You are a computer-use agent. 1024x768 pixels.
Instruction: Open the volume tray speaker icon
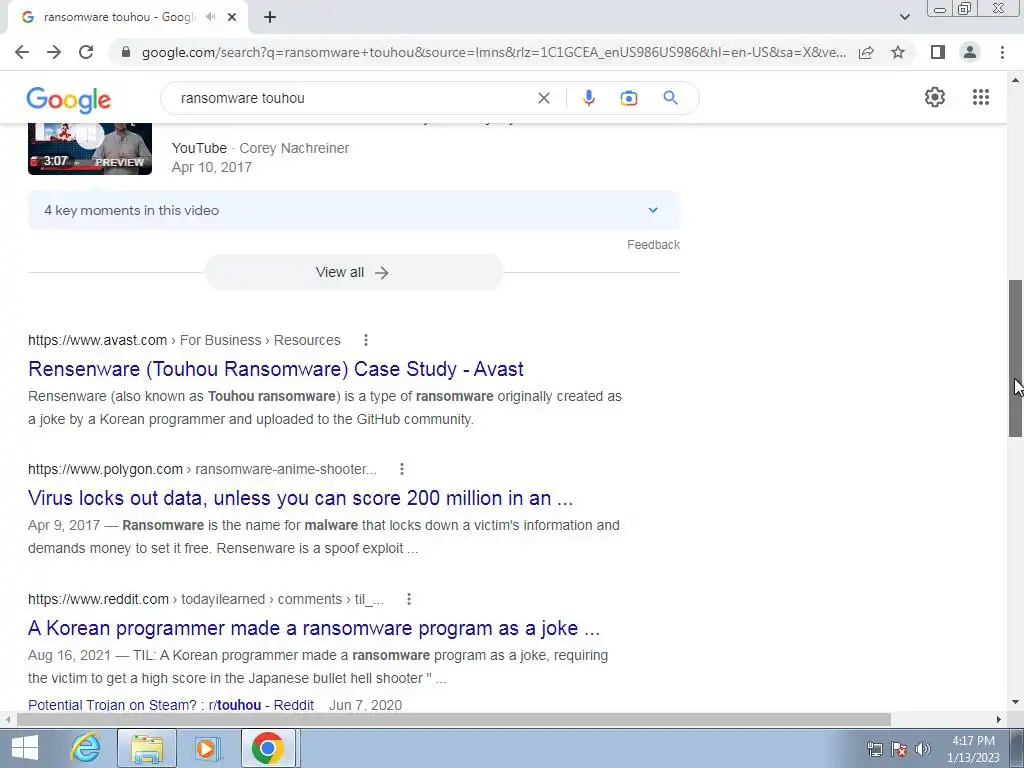[923, 749]
